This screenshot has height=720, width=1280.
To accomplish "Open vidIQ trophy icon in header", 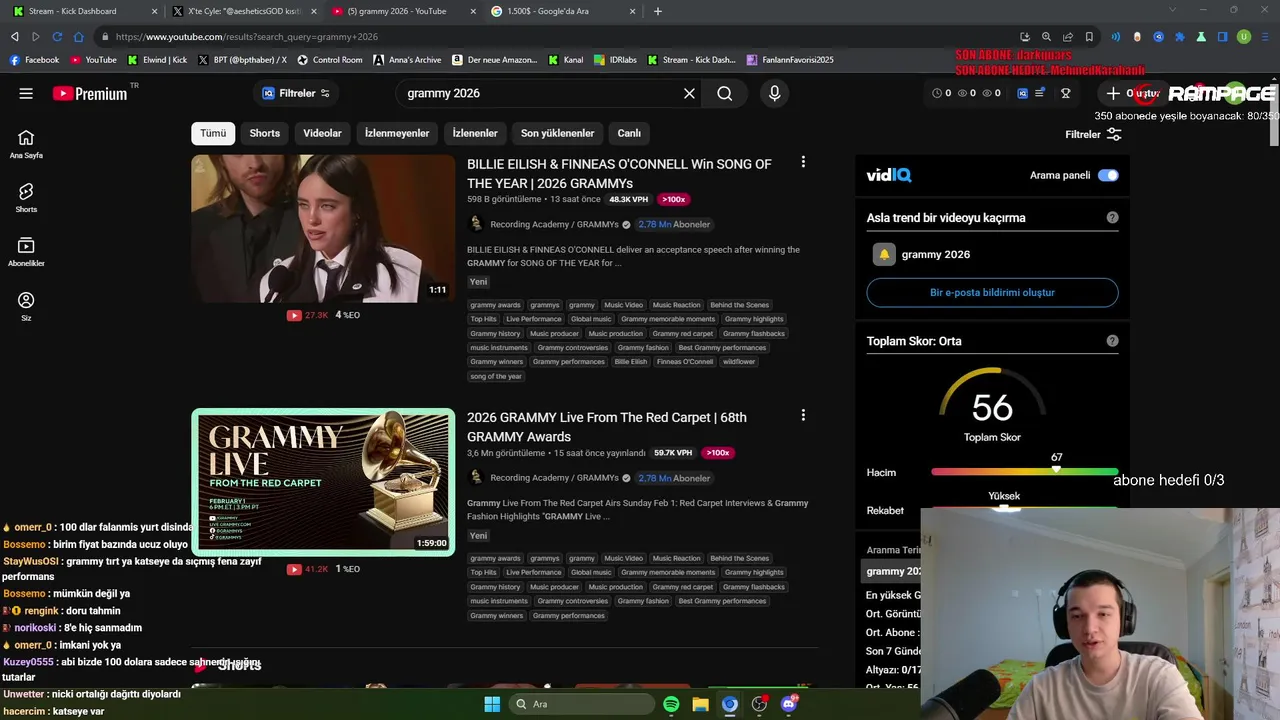I will (x=1065, y=93).
